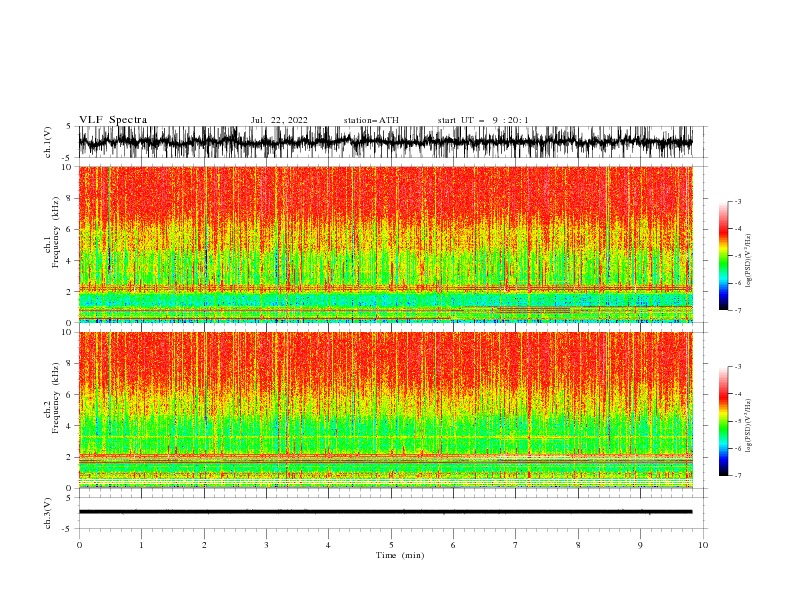Click the "ch.1(V)" waveform axis label
This screenshot has height=612, width=792.
(x=48, y=142)
